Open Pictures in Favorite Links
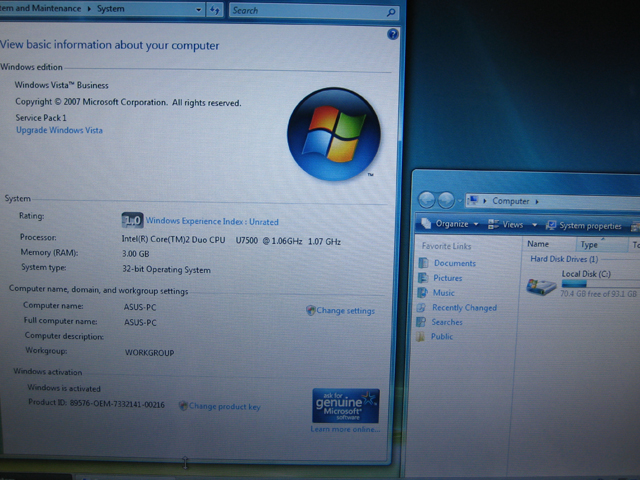 [447, 278]
